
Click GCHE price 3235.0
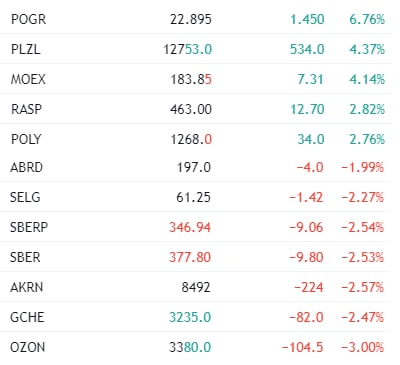point(190,317)
